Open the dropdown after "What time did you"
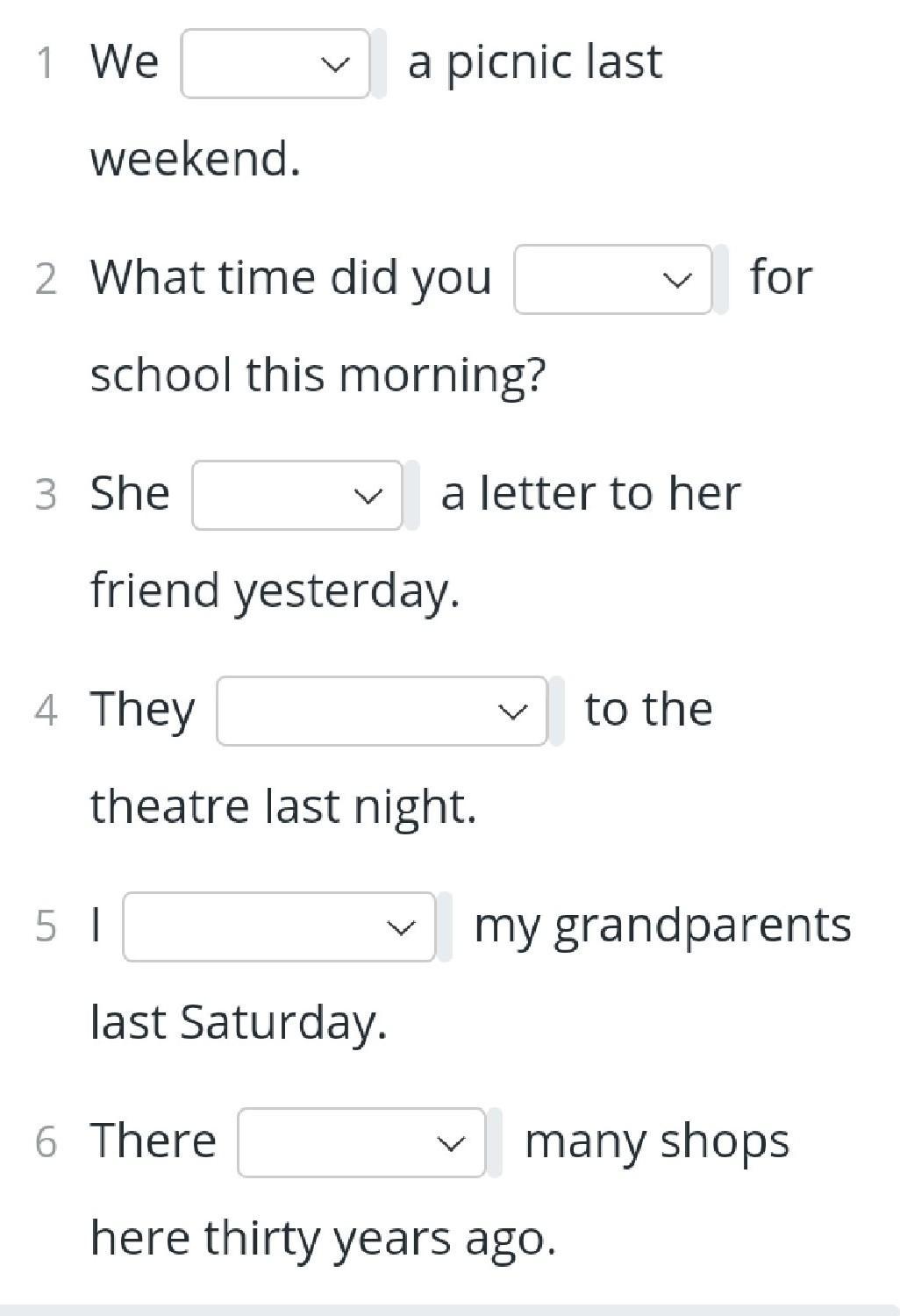The image size is (900, 1316). (611, 279)
